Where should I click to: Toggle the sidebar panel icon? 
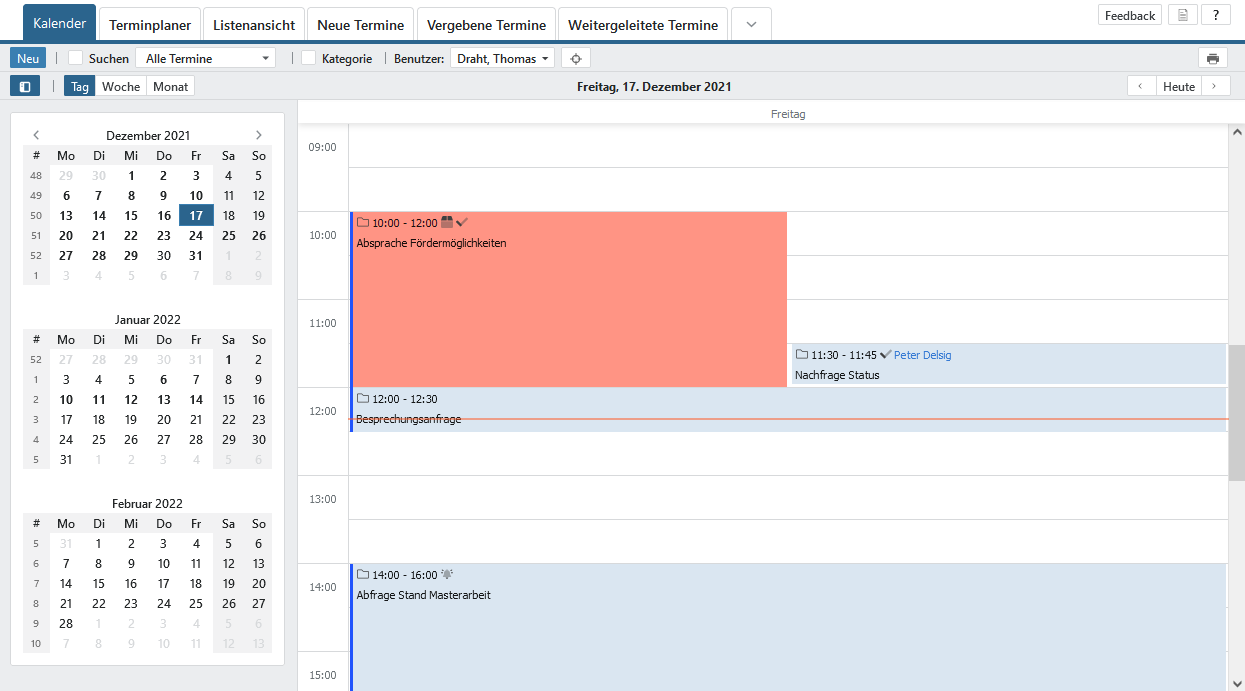coord(25,86)
